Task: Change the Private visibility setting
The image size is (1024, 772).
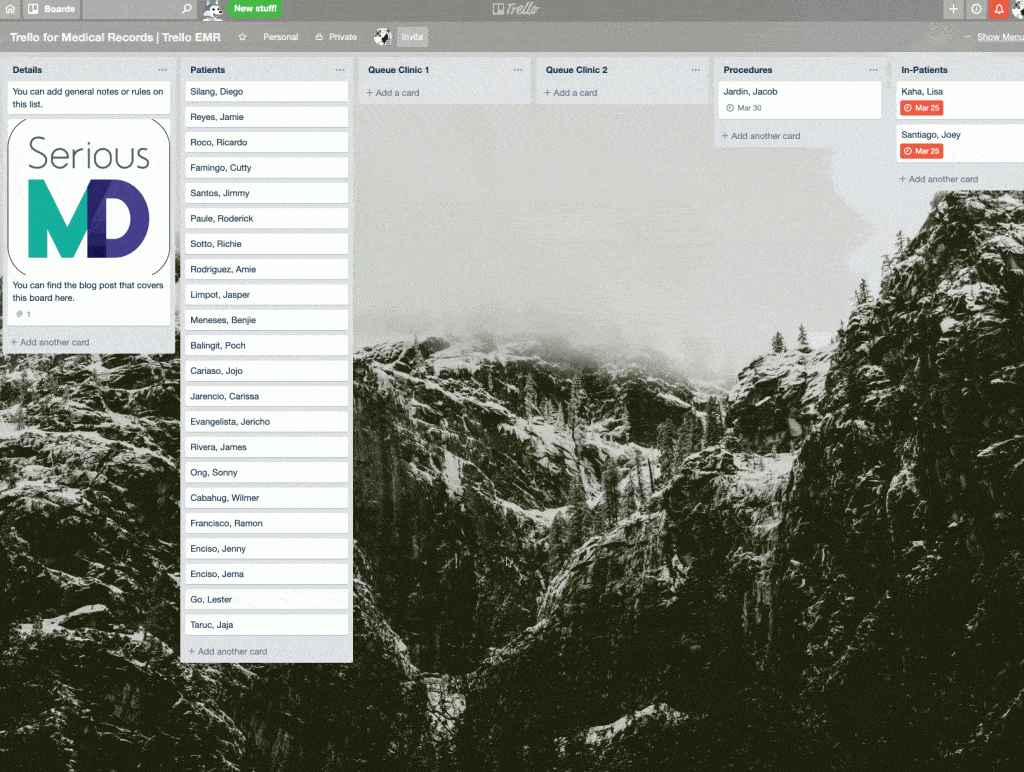Action: (336, 37)
